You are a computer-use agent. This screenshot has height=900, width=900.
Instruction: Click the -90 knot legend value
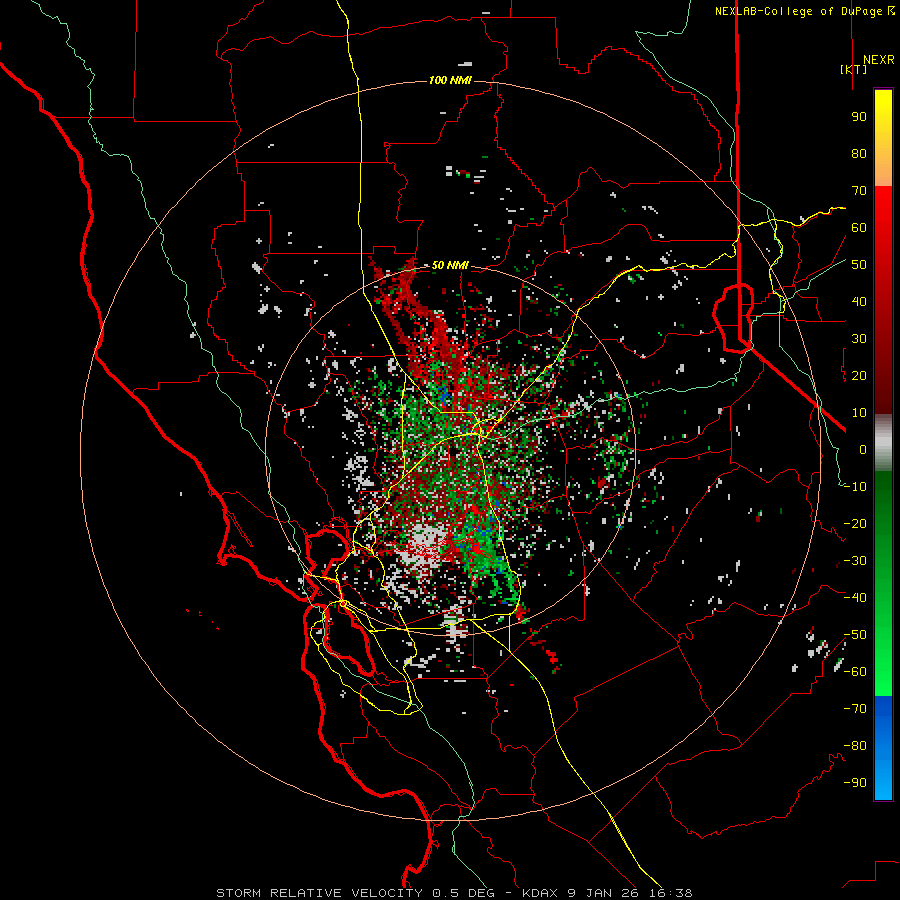tap(855, 783)
